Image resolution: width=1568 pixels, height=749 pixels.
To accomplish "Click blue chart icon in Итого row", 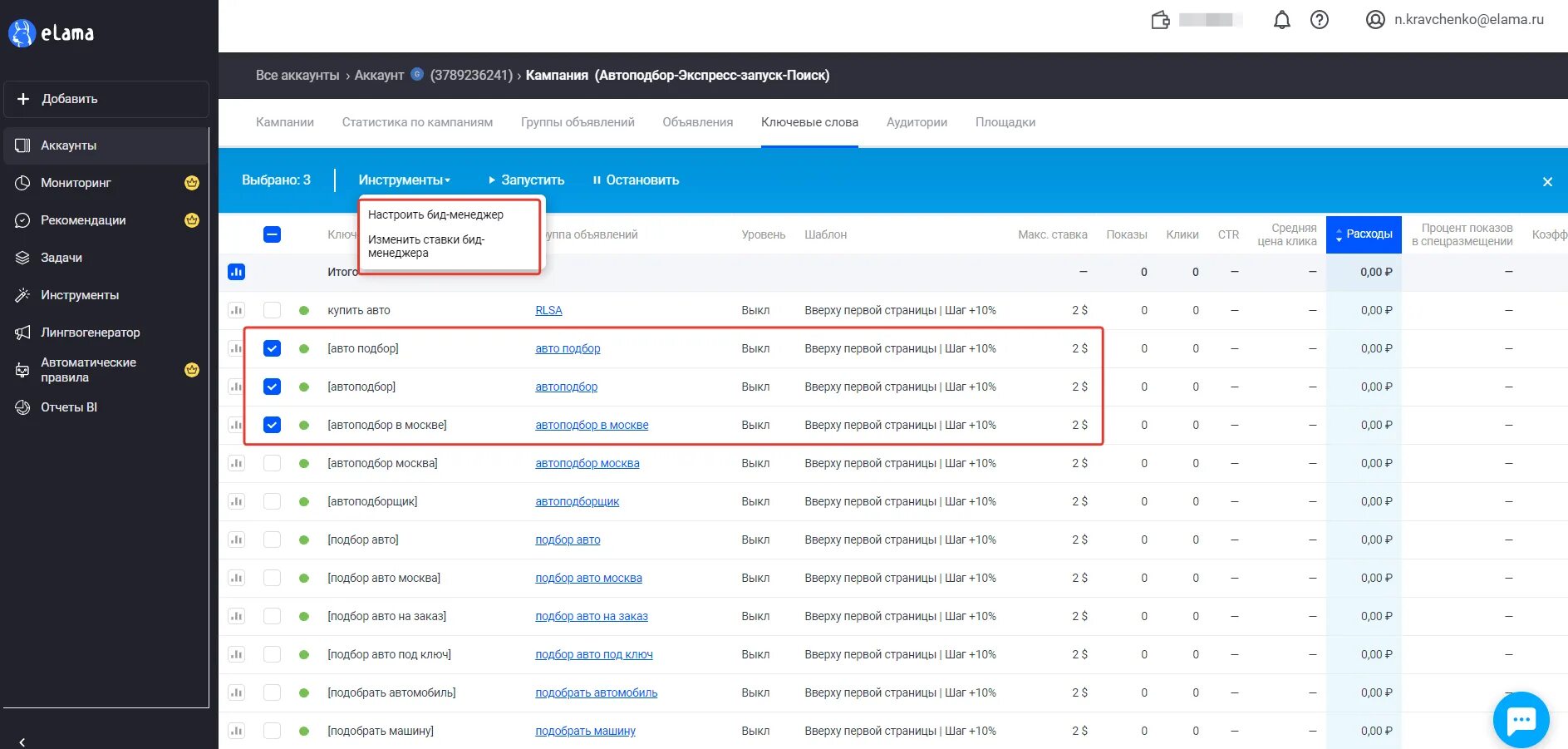I will 237,272.
